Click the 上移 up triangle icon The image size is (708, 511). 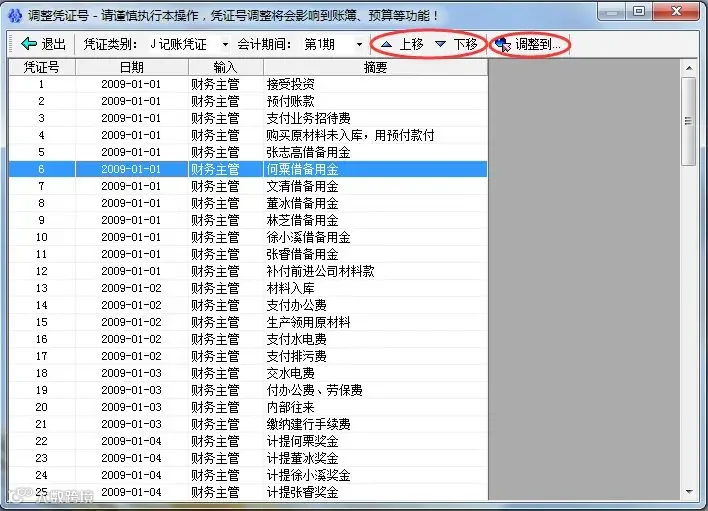386,44
